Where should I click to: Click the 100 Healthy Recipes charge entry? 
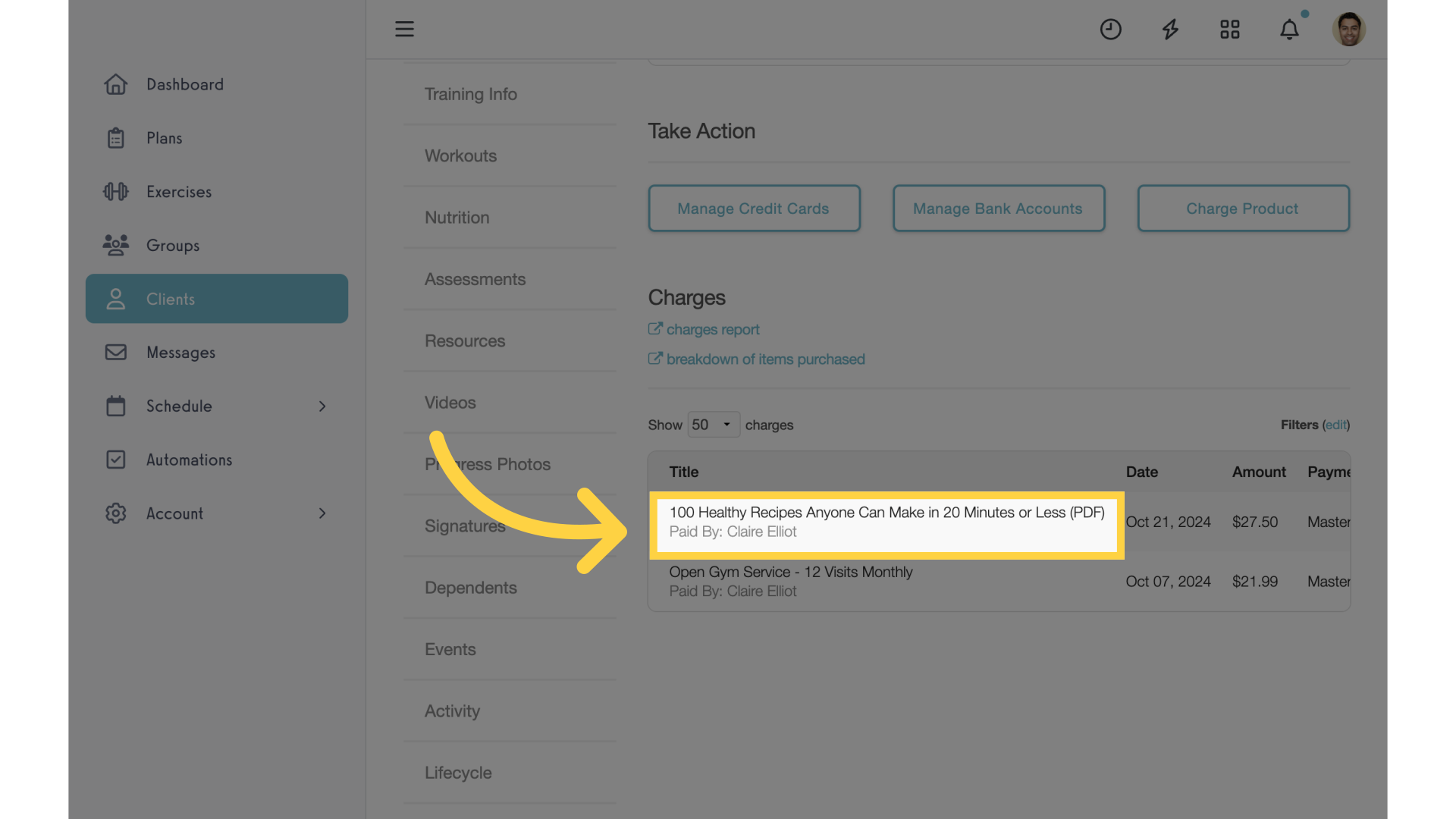(886, 521)
